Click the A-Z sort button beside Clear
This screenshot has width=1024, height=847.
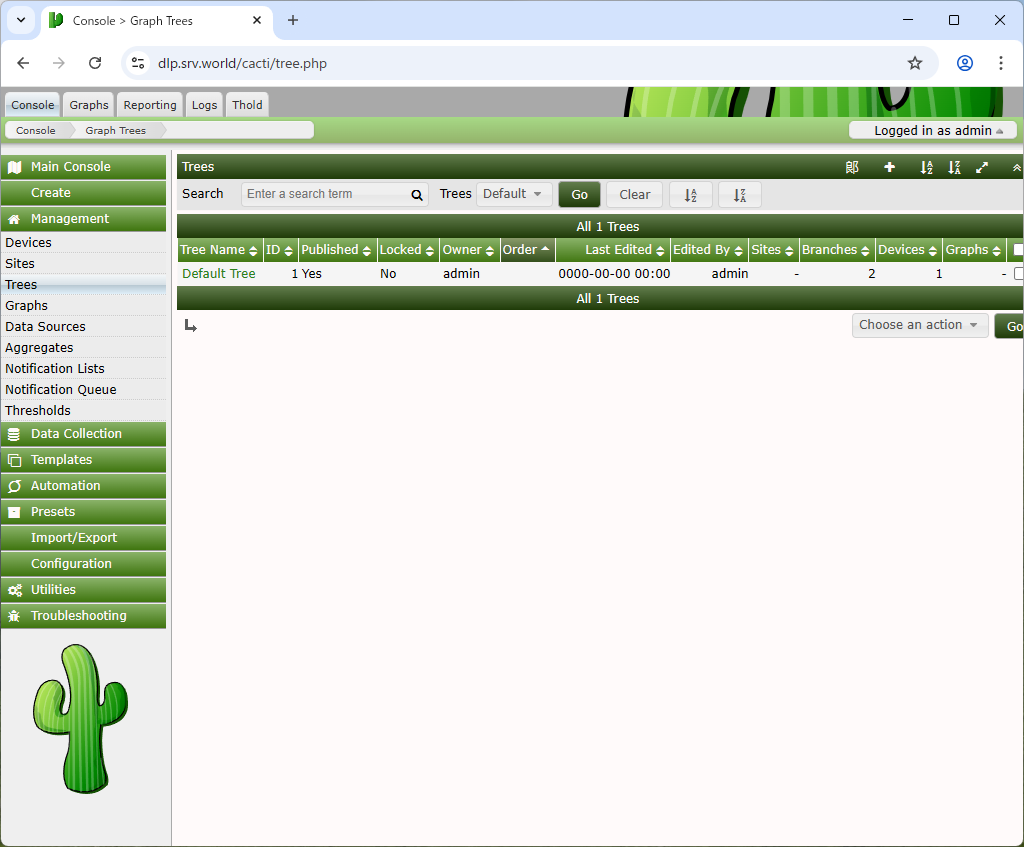[690, 195]
